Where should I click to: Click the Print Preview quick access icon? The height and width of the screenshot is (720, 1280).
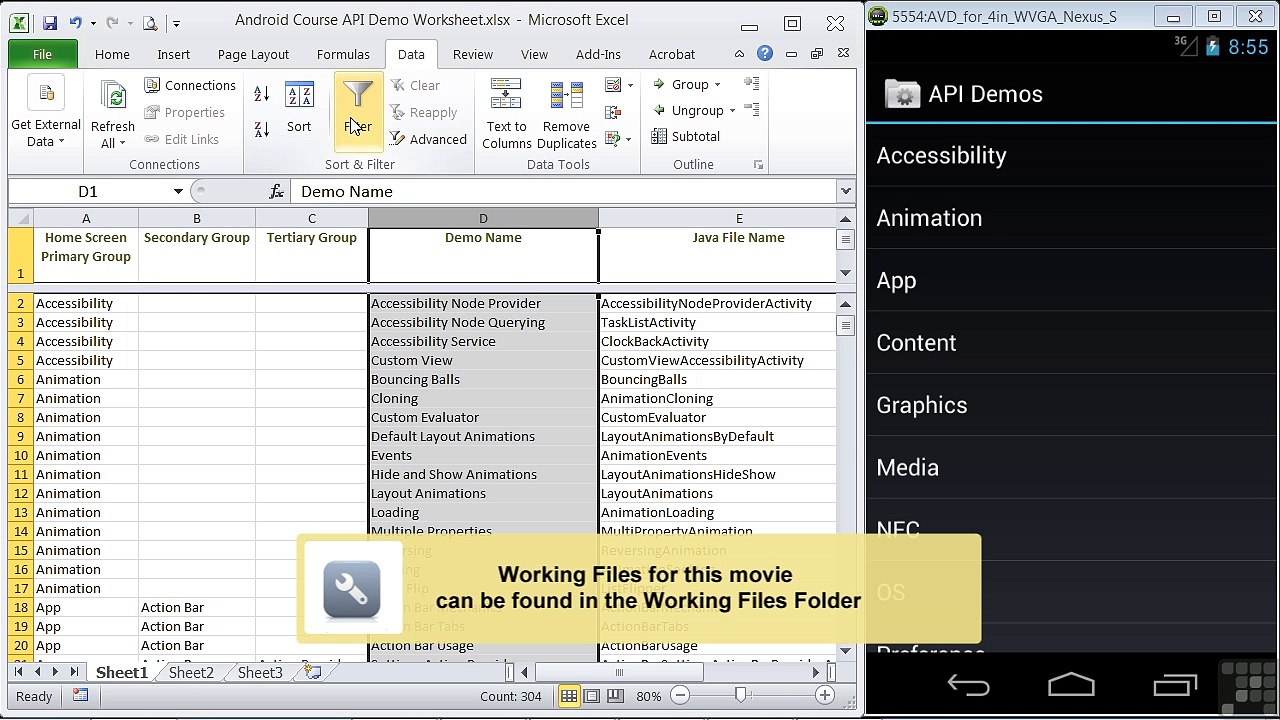pyautogui.click(x=150, y=22)
